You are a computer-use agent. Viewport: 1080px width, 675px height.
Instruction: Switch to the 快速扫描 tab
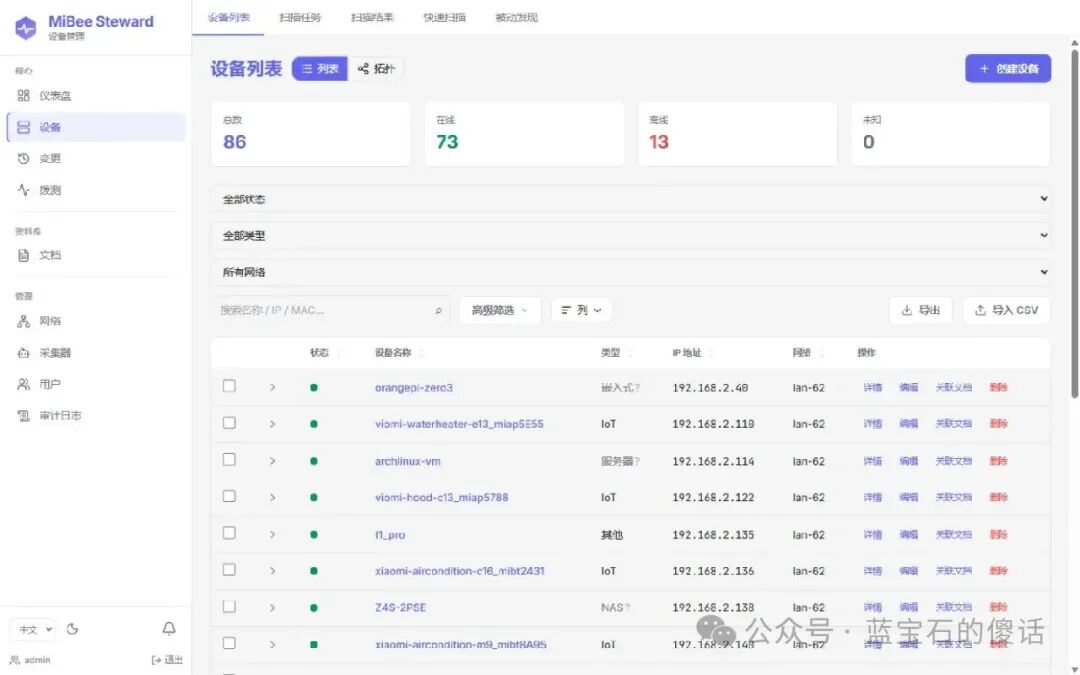pos(444,17)
